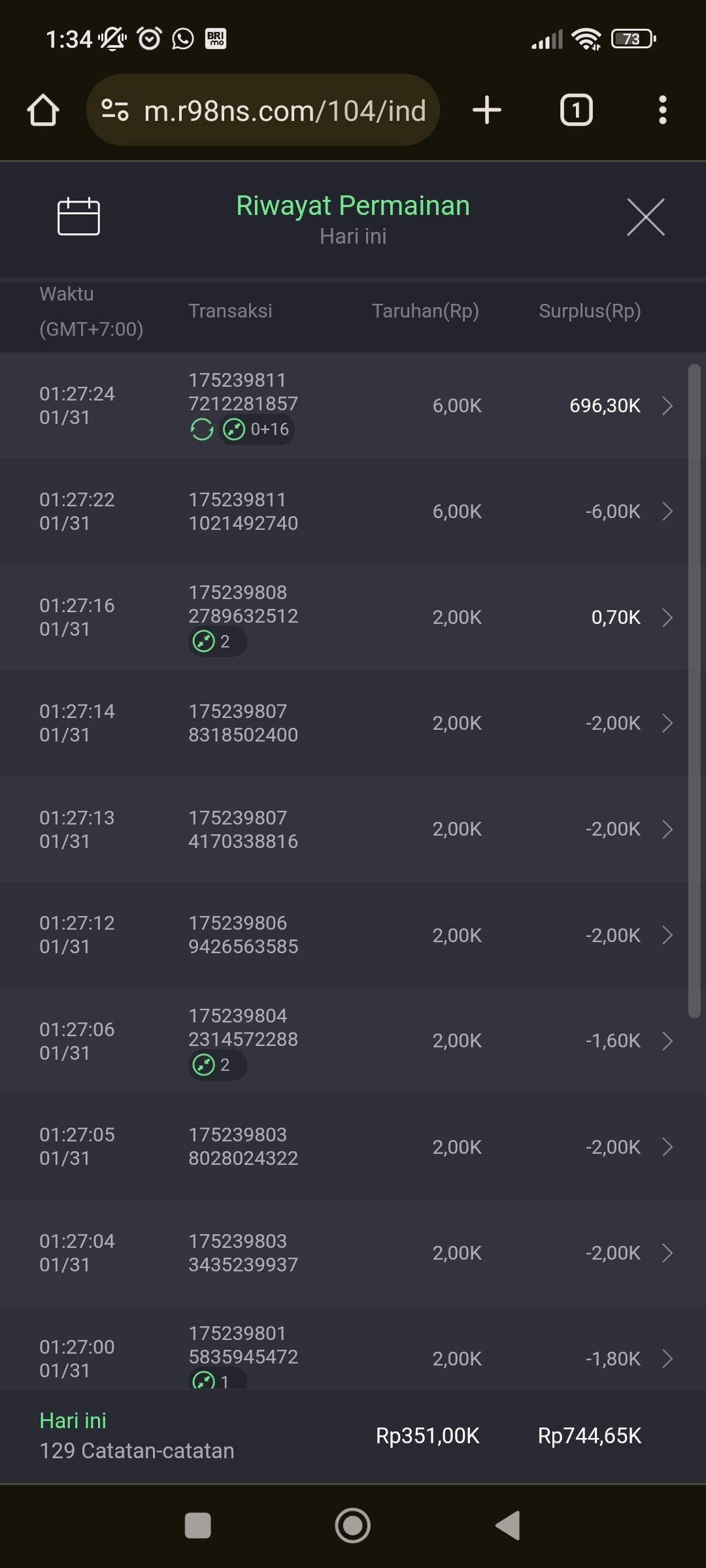Expand the 0,70K surplus transaction details

coord(667,617)
